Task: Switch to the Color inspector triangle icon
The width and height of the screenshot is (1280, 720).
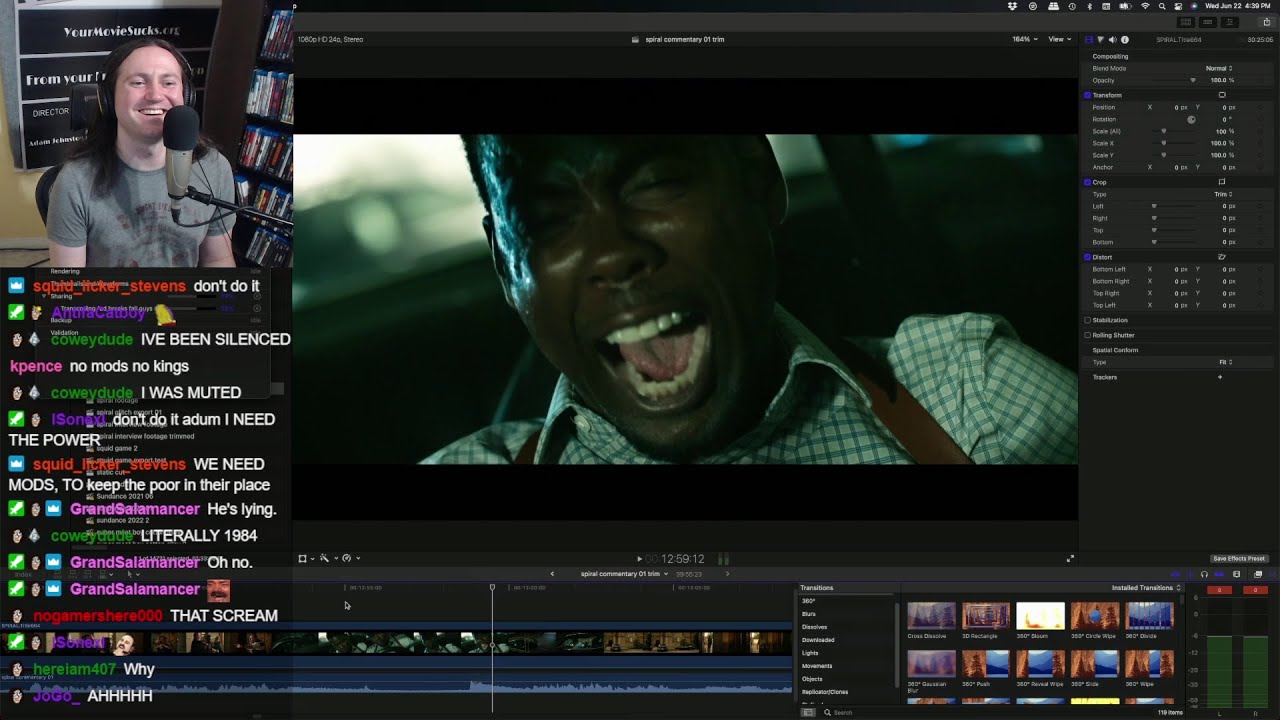Action: 1100,39
